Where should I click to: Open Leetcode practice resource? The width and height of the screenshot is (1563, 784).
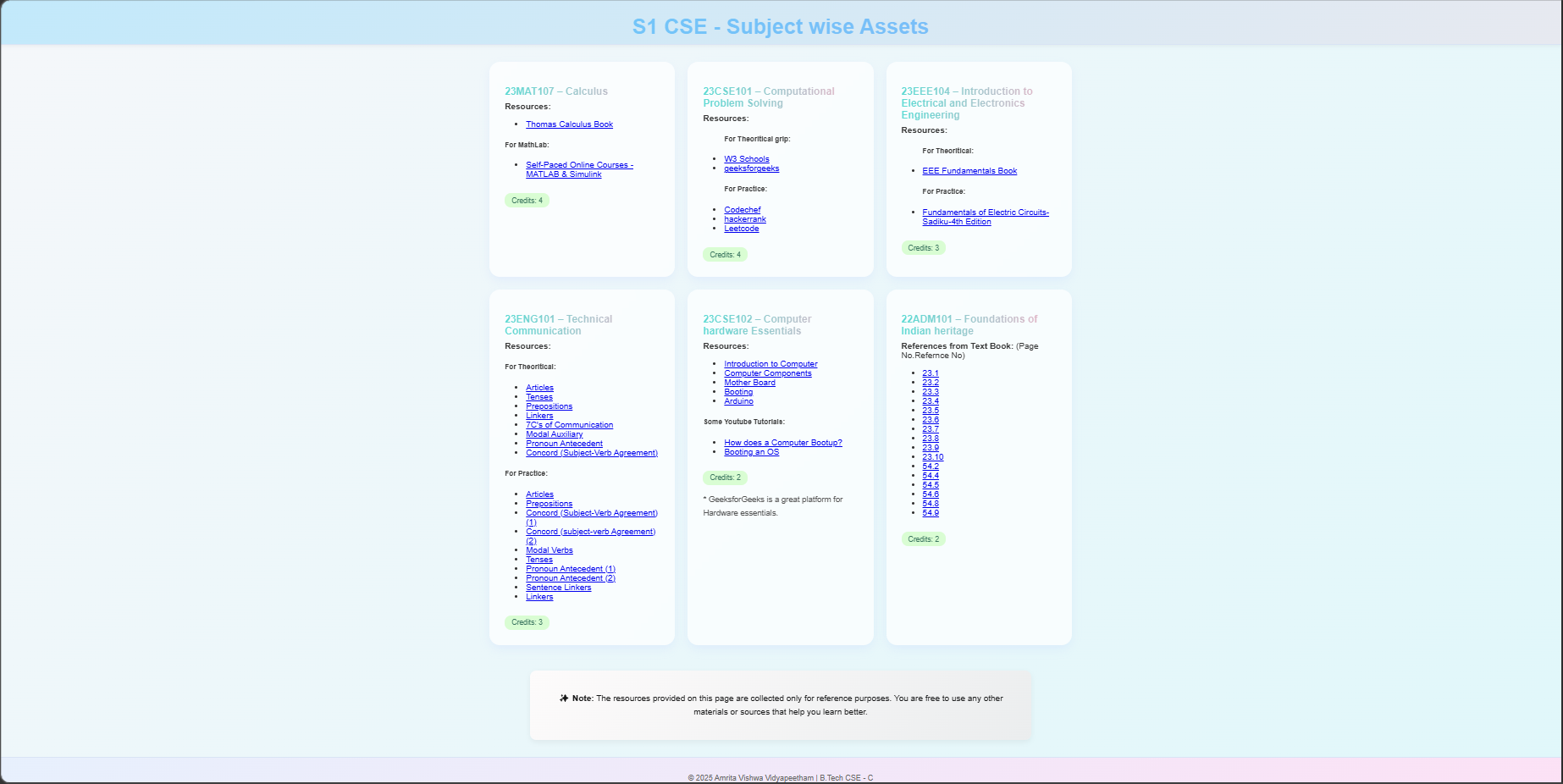click(x=741, y=228)
